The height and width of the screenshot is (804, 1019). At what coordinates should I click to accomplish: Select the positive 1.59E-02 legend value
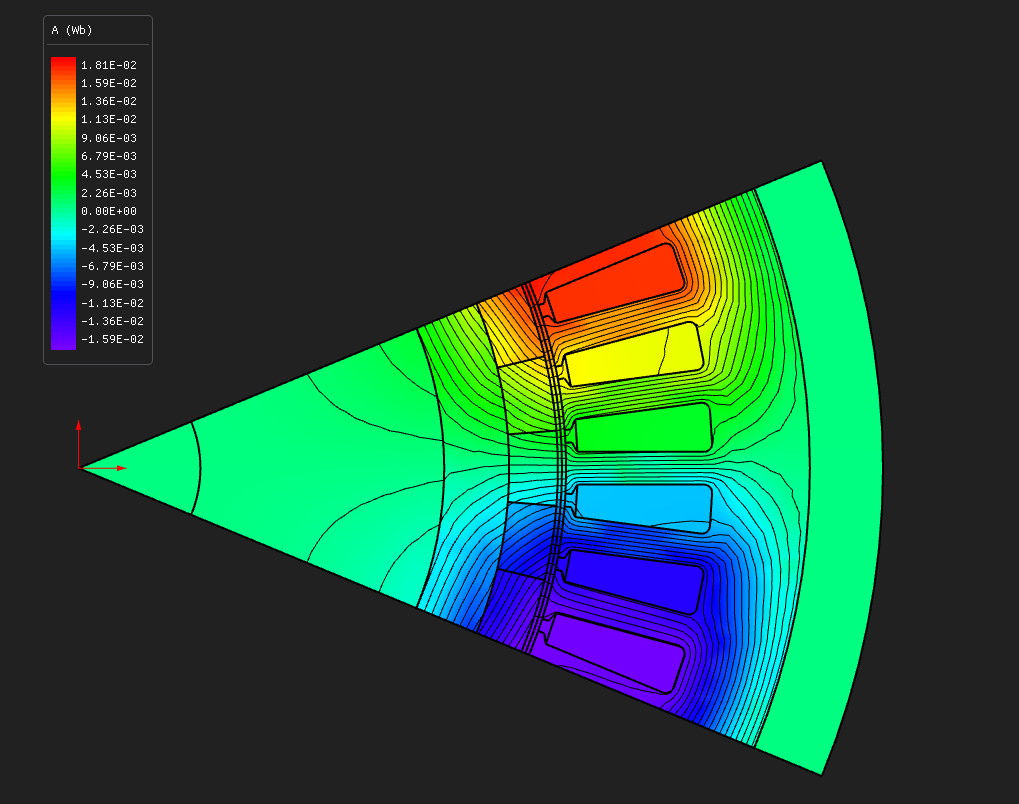(x=109, y=83)
